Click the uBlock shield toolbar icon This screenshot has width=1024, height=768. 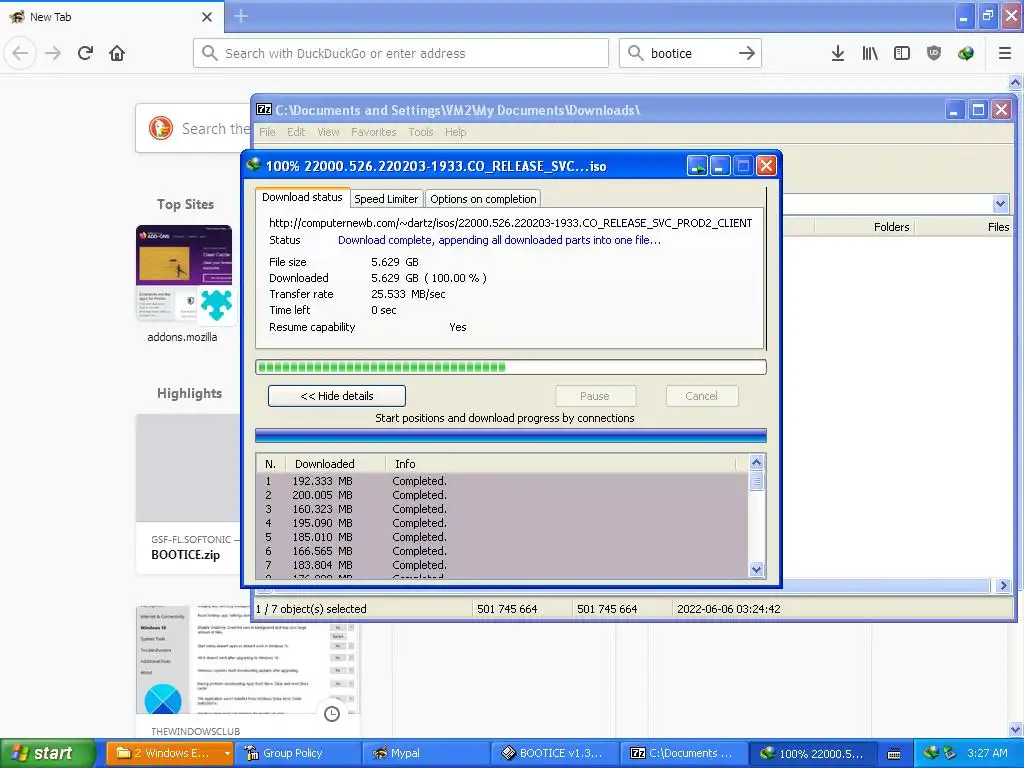[x=934, y=54]
